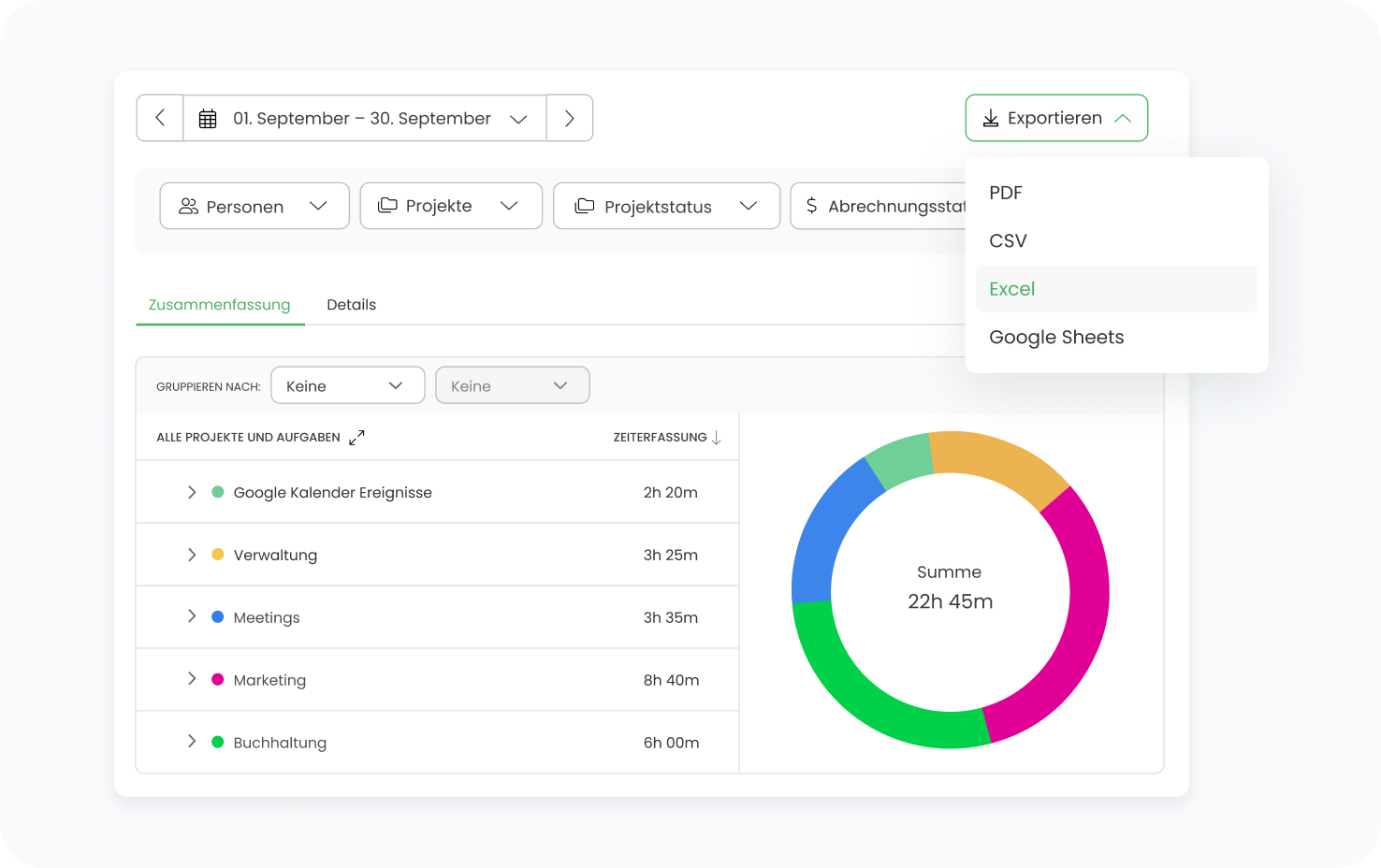Expand the Marketing project row
1381x868 pixels.
192,679
